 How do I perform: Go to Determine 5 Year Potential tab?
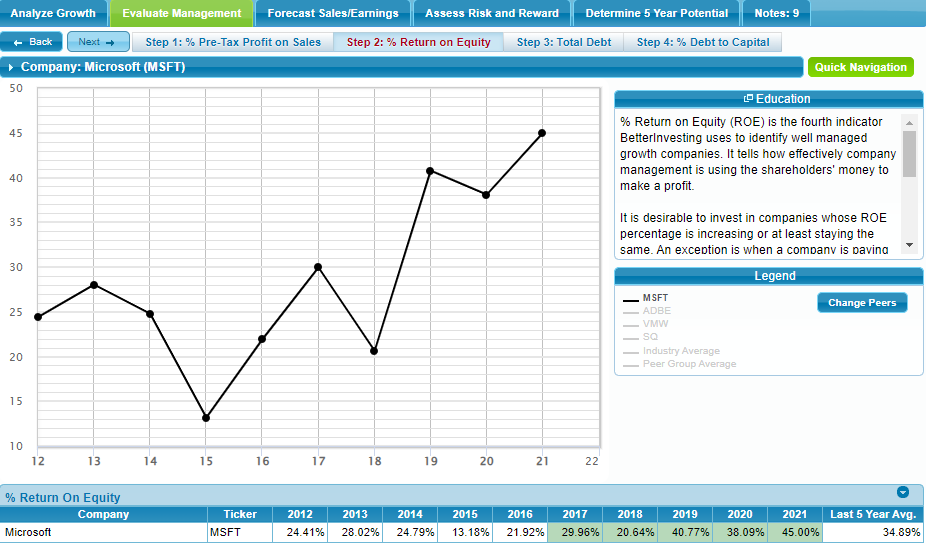click(x=657, y=13)
